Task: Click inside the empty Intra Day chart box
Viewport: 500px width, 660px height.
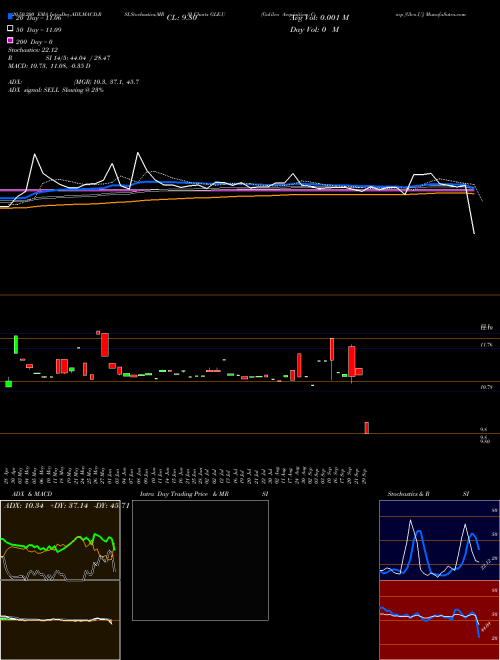Action: tap(200, 560)
